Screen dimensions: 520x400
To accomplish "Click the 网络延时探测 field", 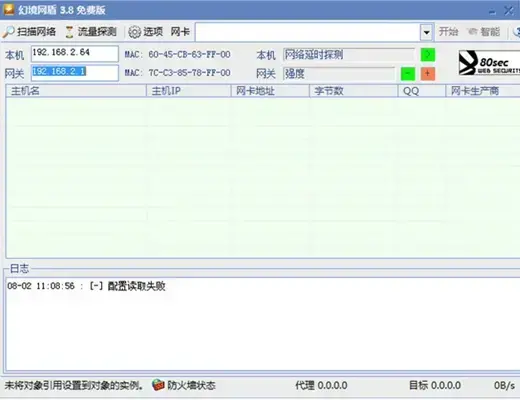I will point(349,55).
